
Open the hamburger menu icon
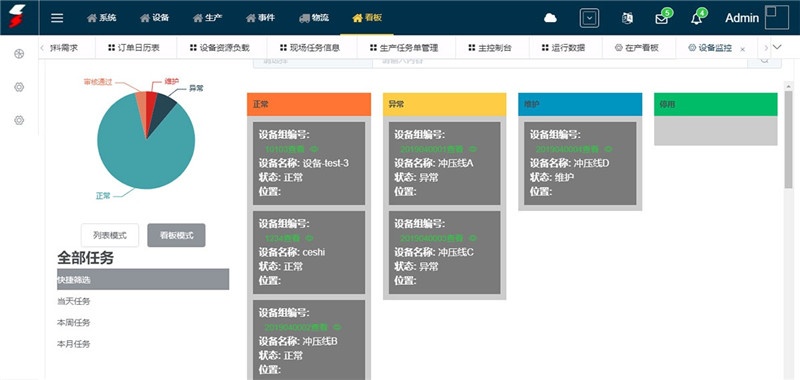[57, 18]
